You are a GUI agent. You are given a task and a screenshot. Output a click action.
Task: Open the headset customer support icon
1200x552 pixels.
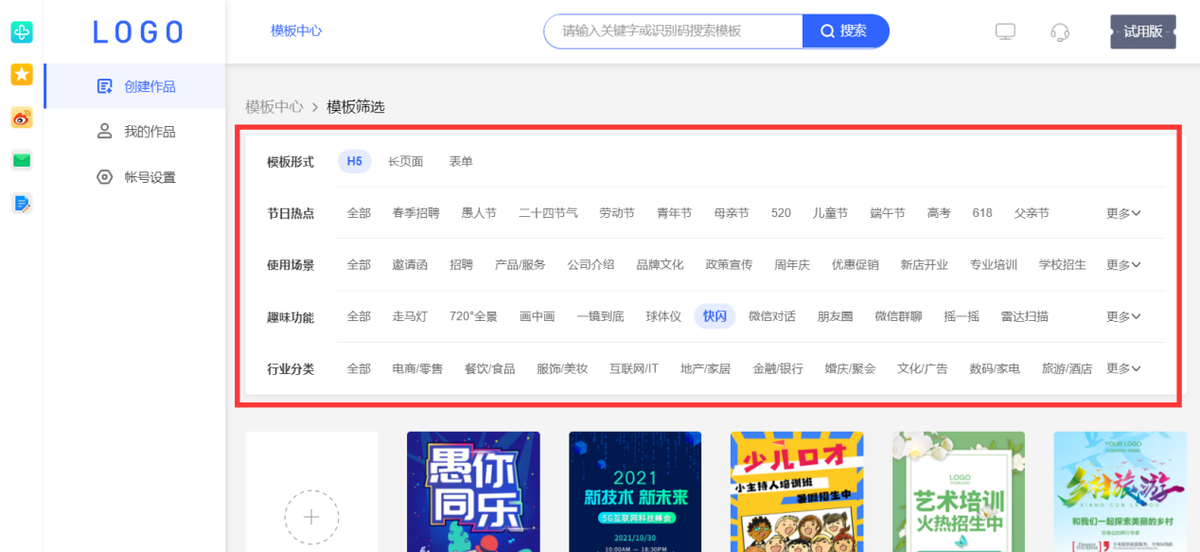tap(1060, 32)
